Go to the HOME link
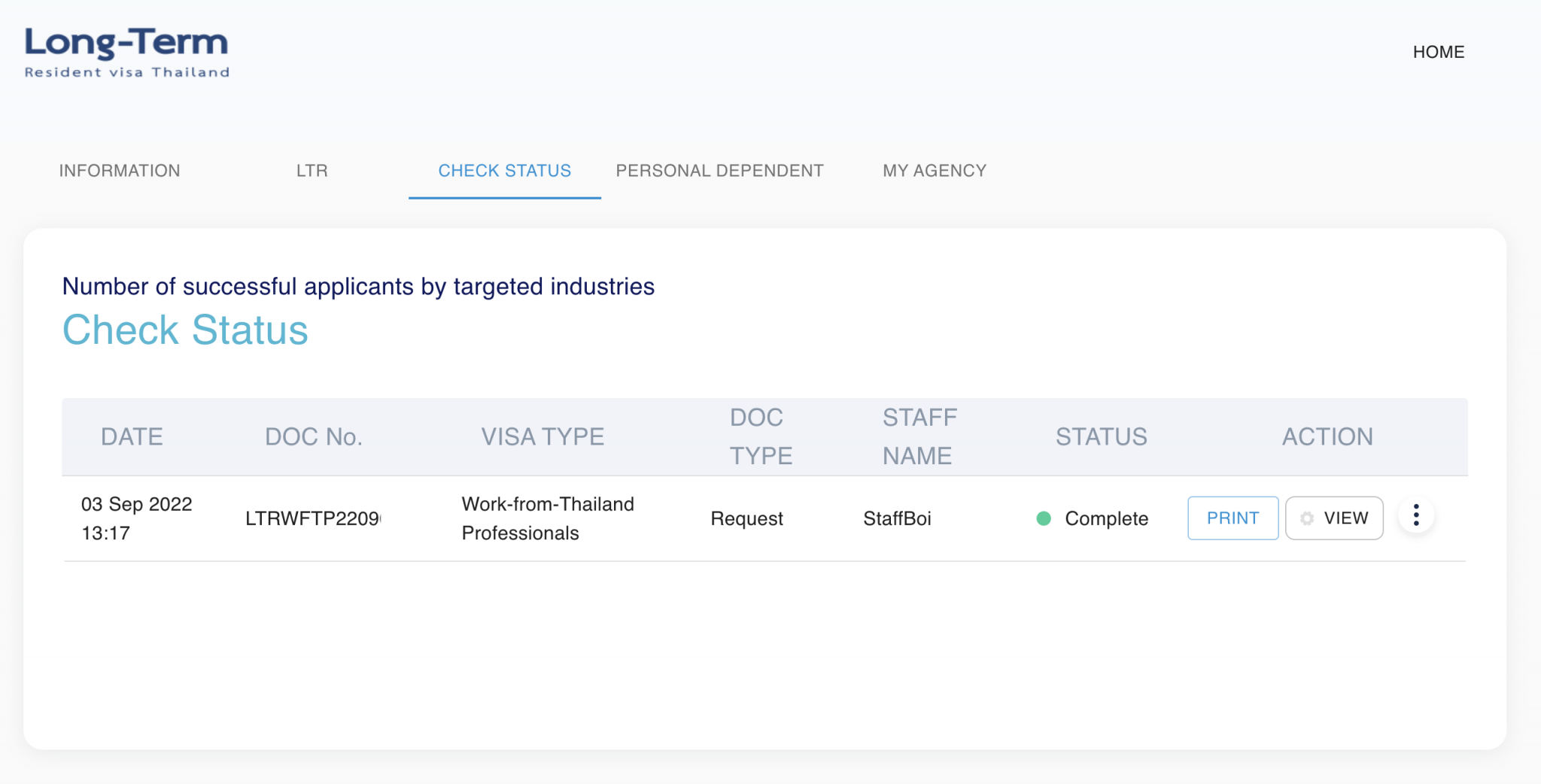The image size is (1541, 784). coord(1438,52)
